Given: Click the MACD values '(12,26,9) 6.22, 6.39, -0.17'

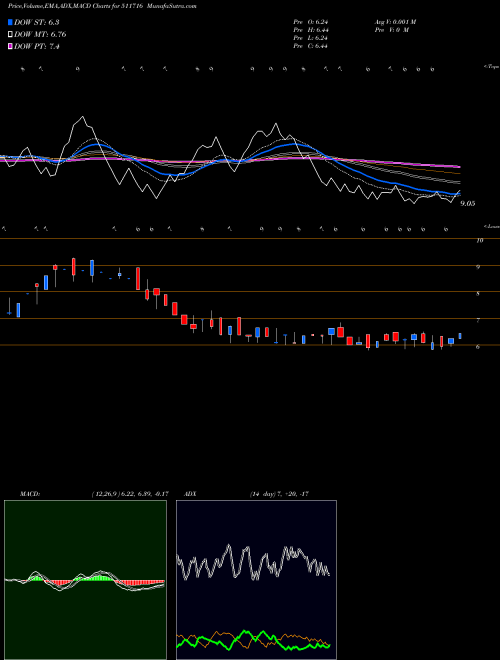Looking at the screenshot, I should (130, 494).
